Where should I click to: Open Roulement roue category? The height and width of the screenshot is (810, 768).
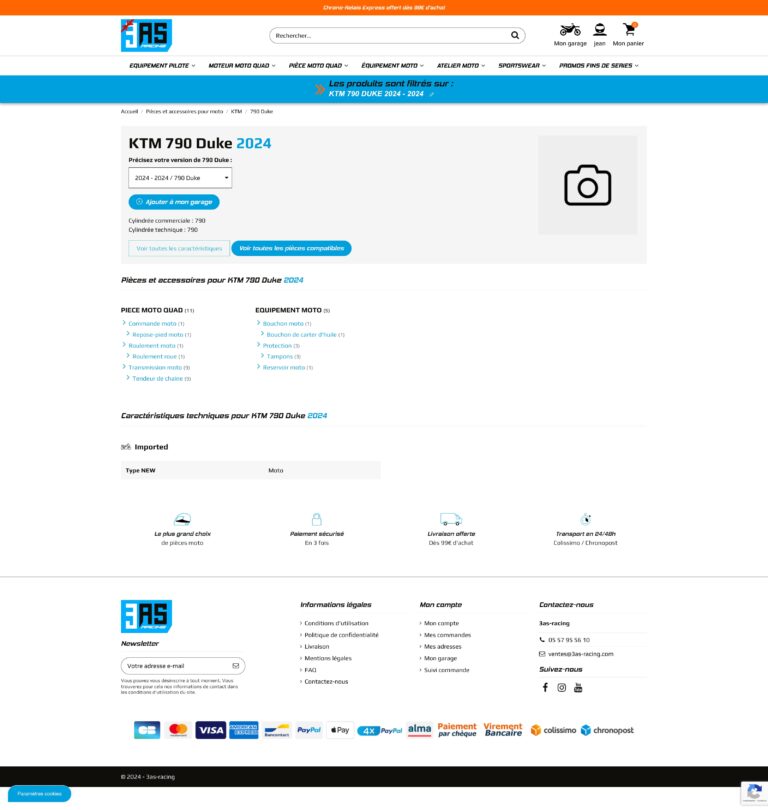154,356
